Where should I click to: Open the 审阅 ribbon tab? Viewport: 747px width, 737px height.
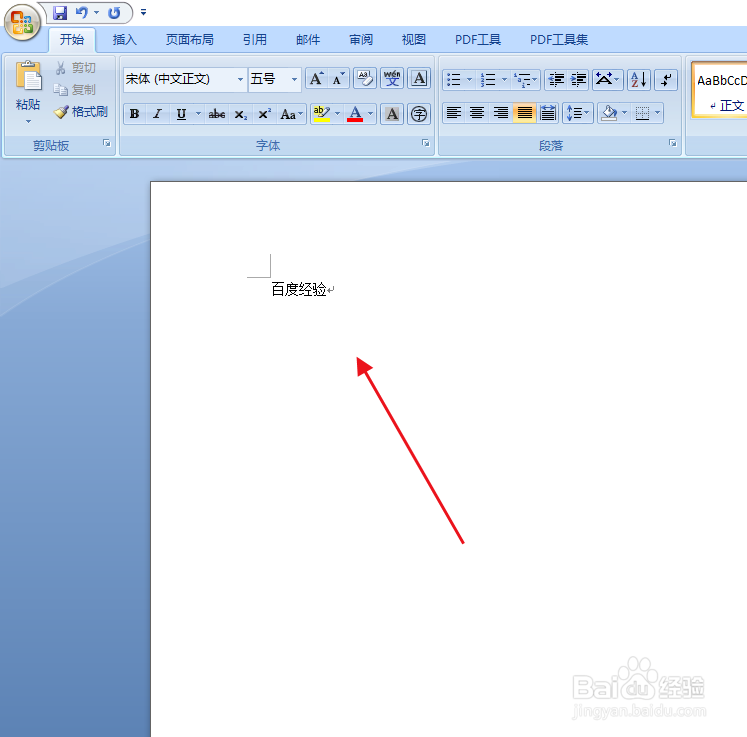pos(361,40)
